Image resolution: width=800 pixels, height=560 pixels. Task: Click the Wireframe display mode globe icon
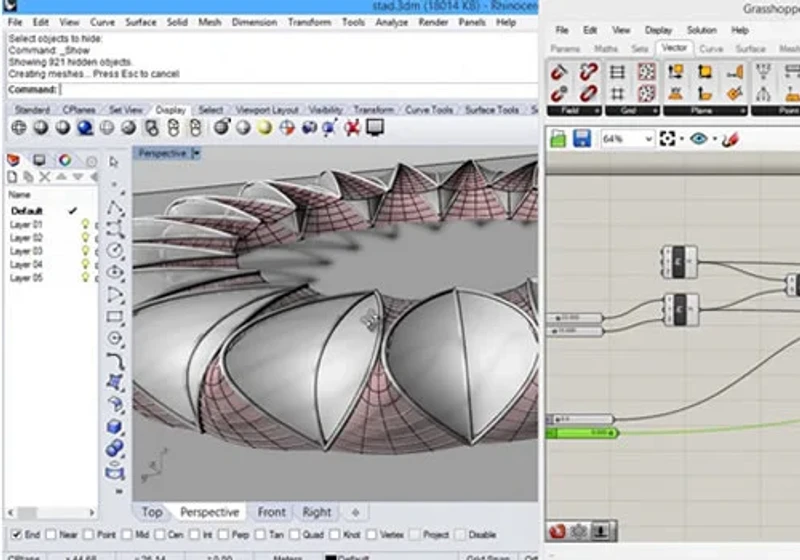[19, 128]
